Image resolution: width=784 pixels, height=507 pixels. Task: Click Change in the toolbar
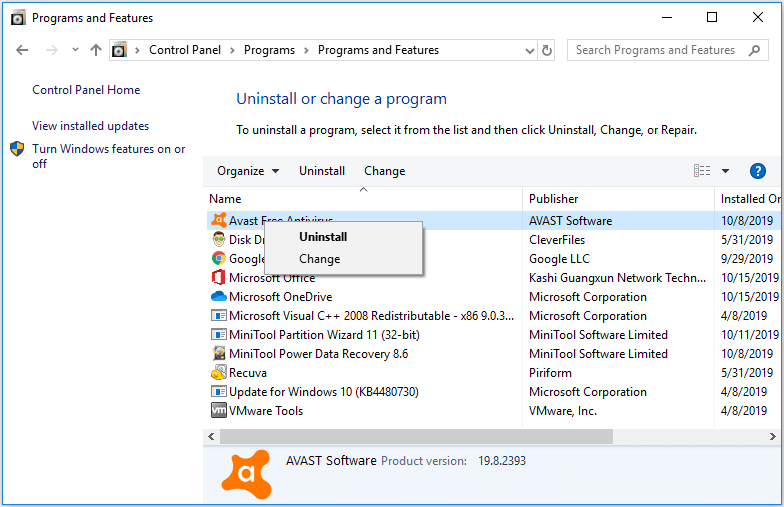pos(384,171)
